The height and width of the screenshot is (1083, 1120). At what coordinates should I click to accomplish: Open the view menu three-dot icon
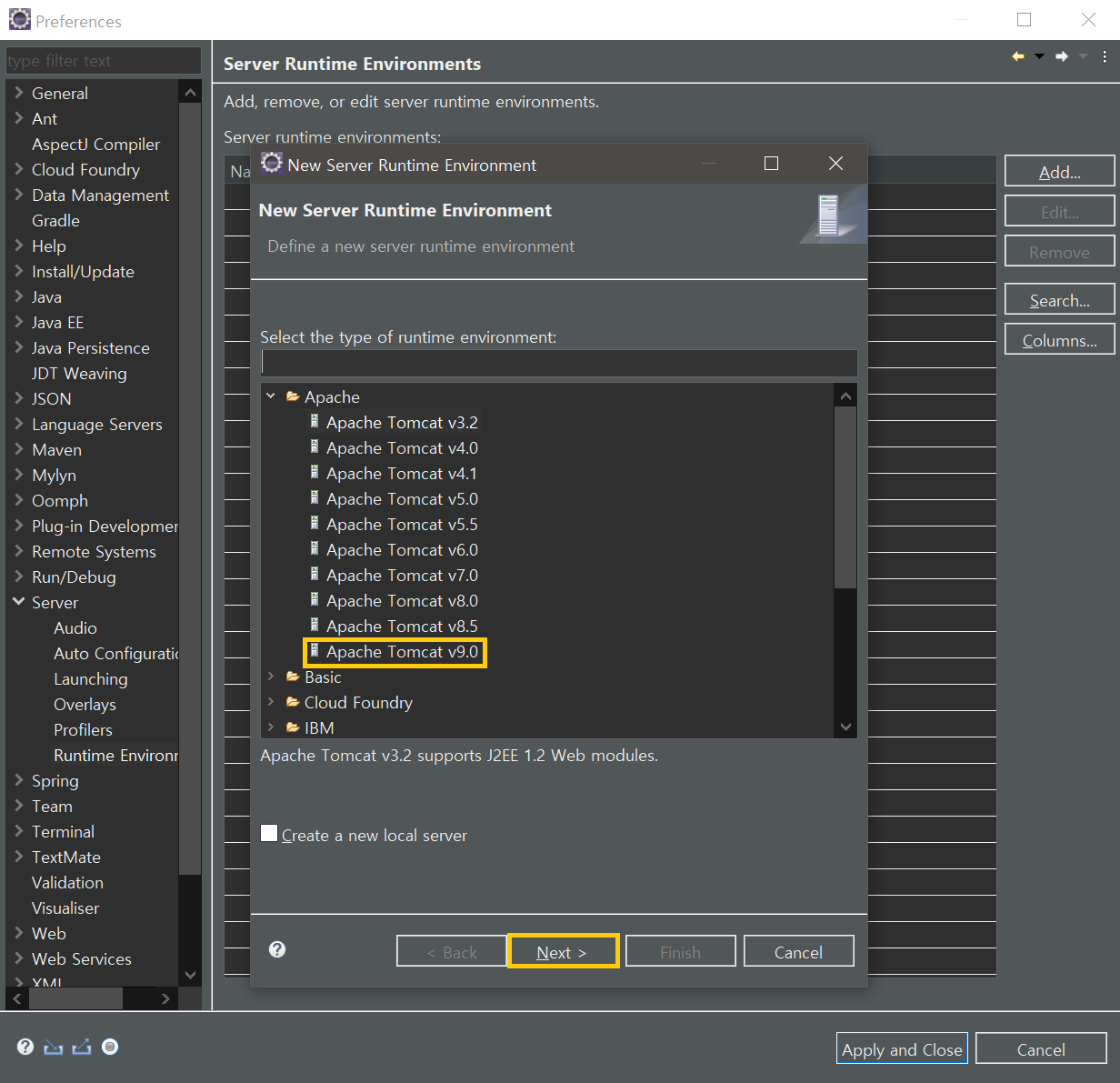[1105, 56]
